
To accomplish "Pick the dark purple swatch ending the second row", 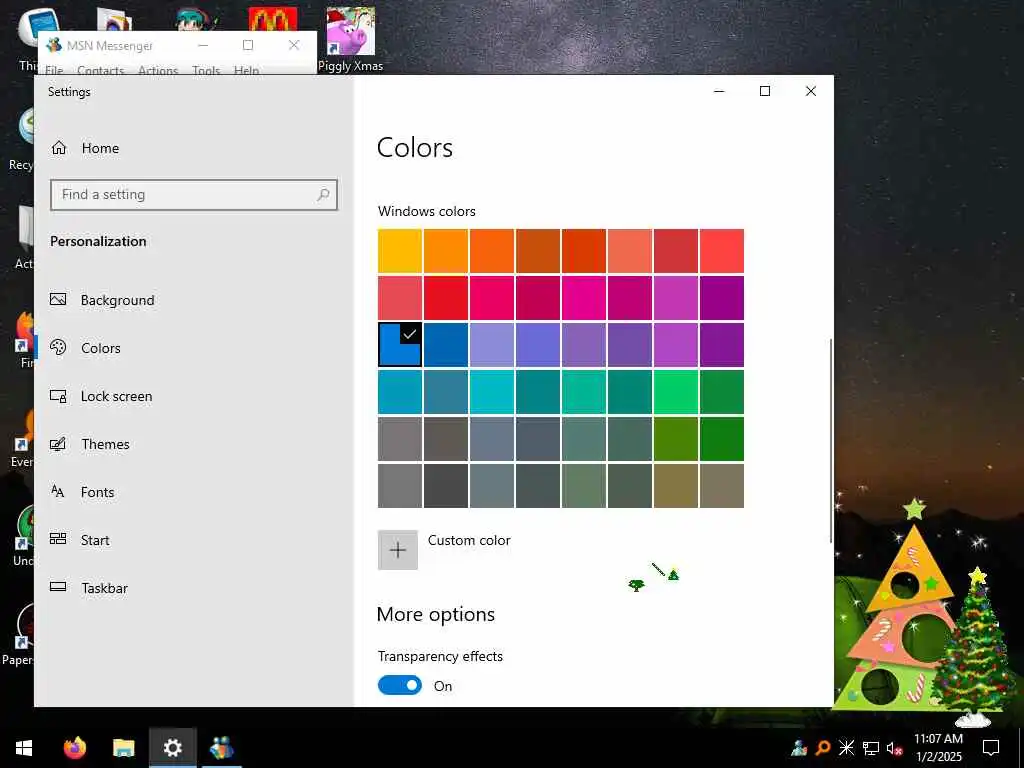I will tap(722, 298).
